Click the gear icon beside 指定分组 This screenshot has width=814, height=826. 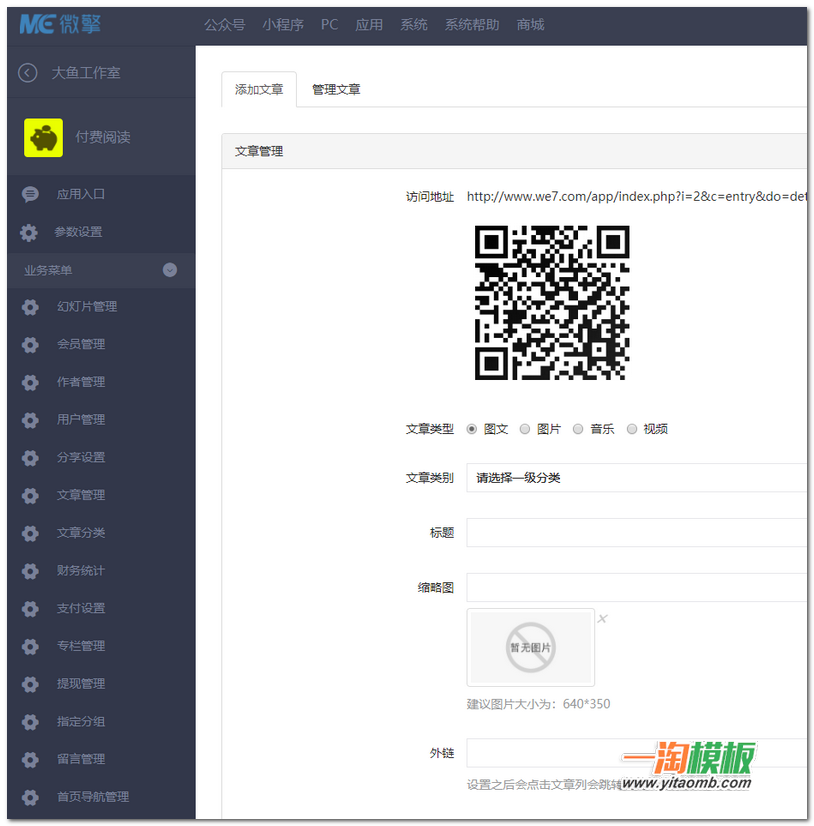[x=30, y=722]
